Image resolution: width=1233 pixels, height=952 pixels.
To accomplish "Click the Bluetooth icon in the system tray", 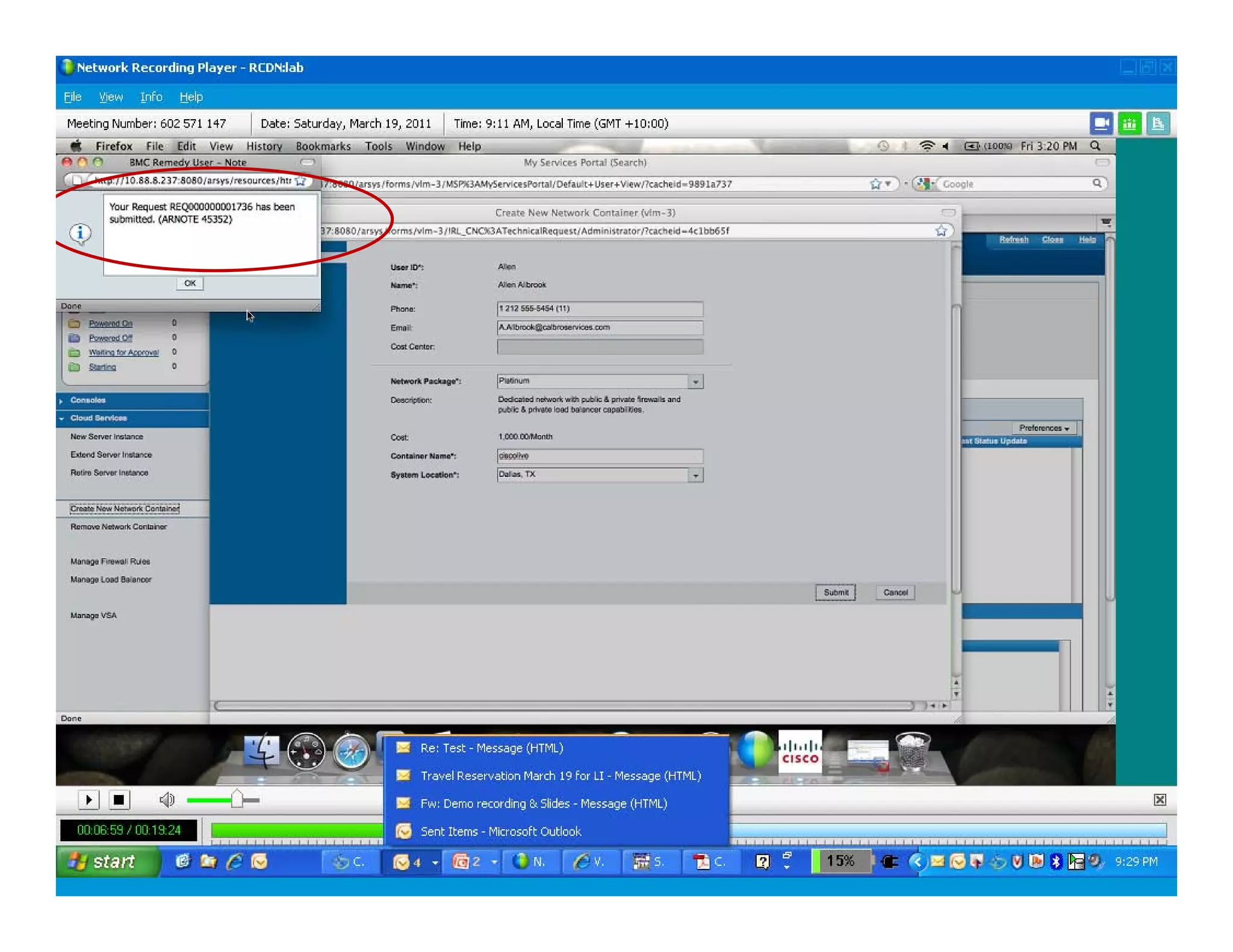I will [x=1055, y=862].
